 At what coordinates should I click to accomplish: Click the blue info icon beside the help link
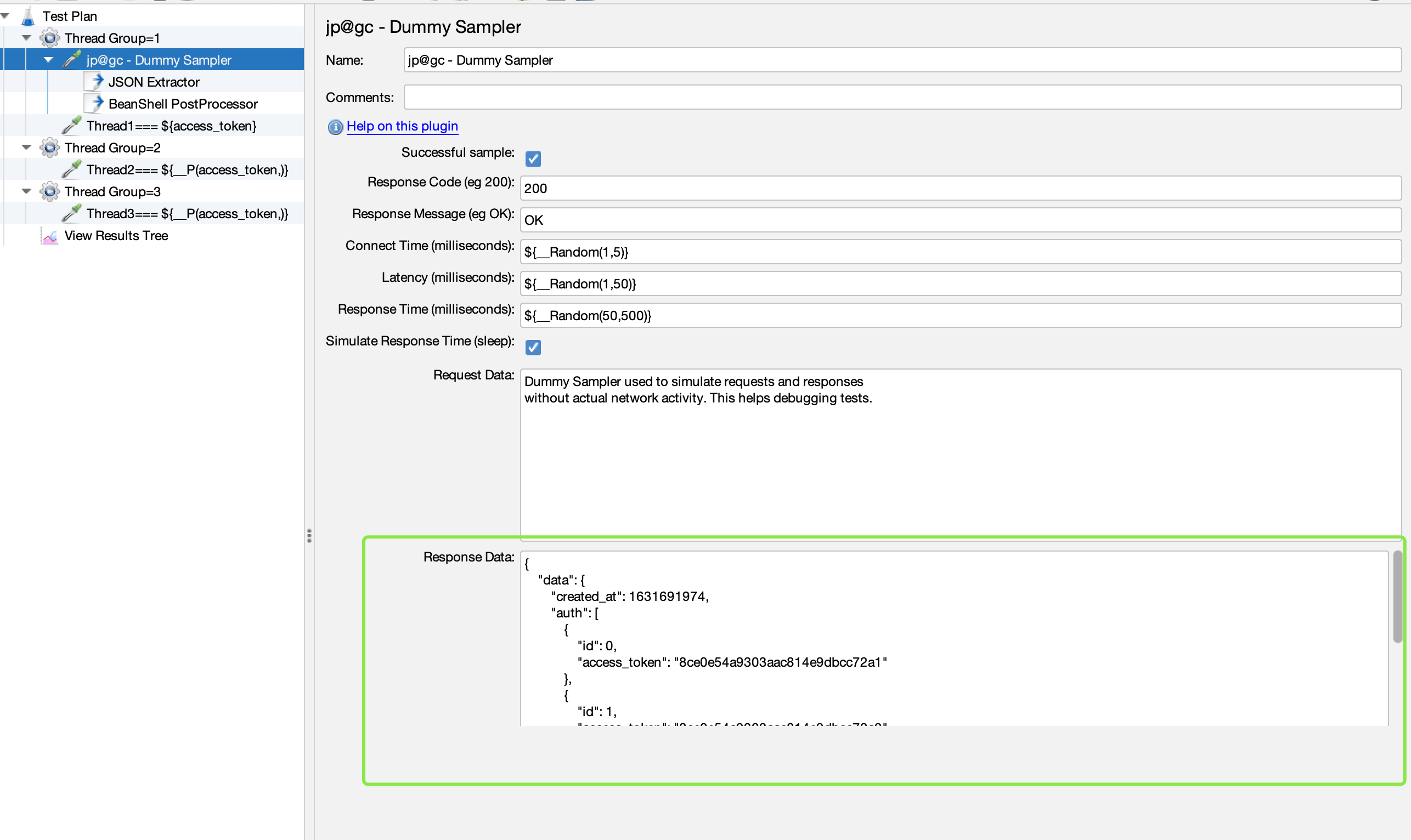pos(335,127)
